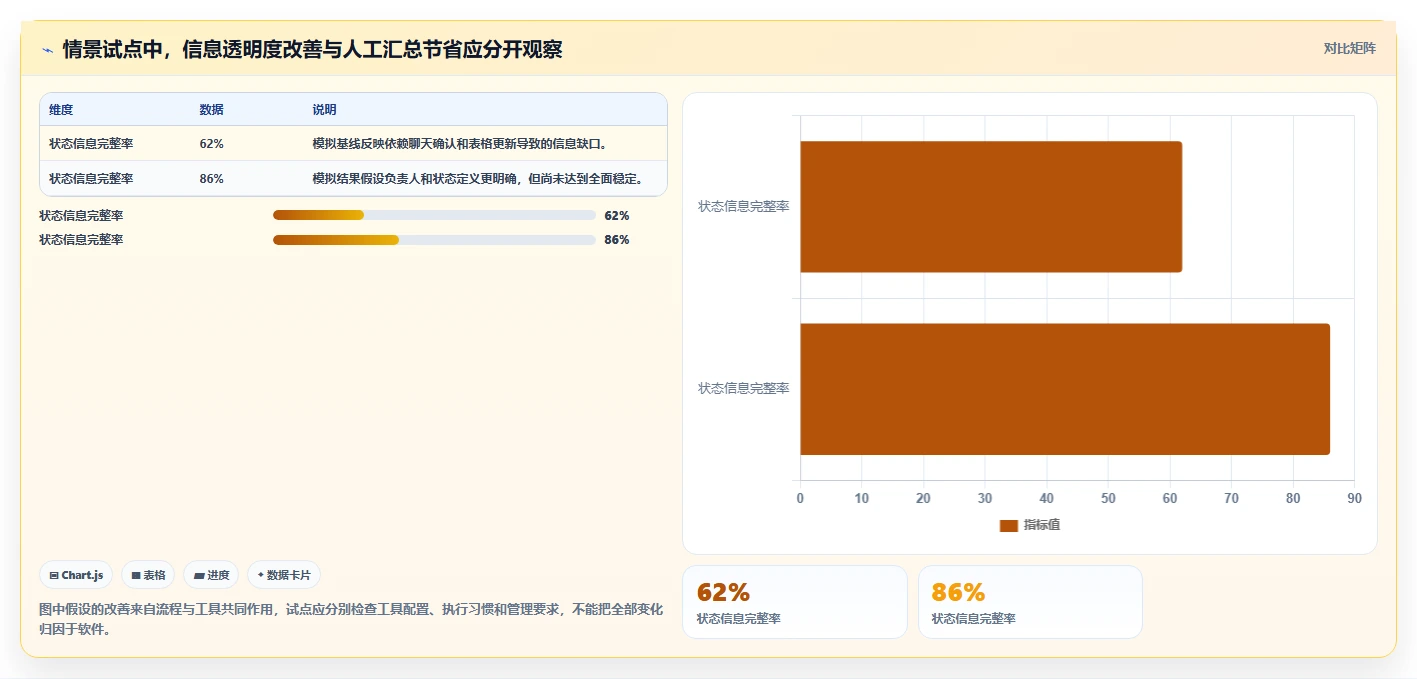Click the 50 tick on chart axis
1417x679 pixels.
click(1108, 498)
